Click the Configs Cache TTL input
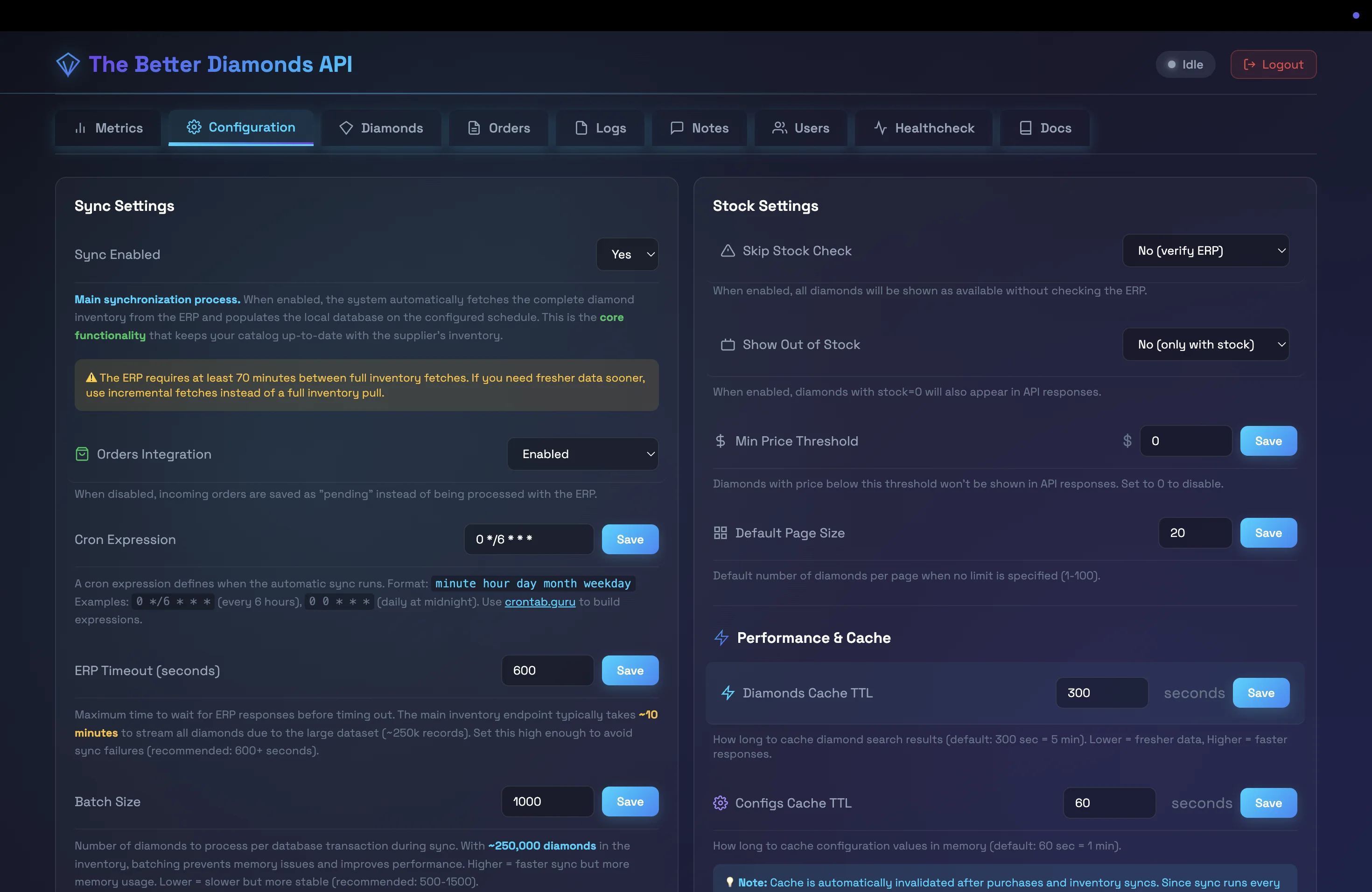Viewport: 1372px width, 892px height. pos(1109,803)
